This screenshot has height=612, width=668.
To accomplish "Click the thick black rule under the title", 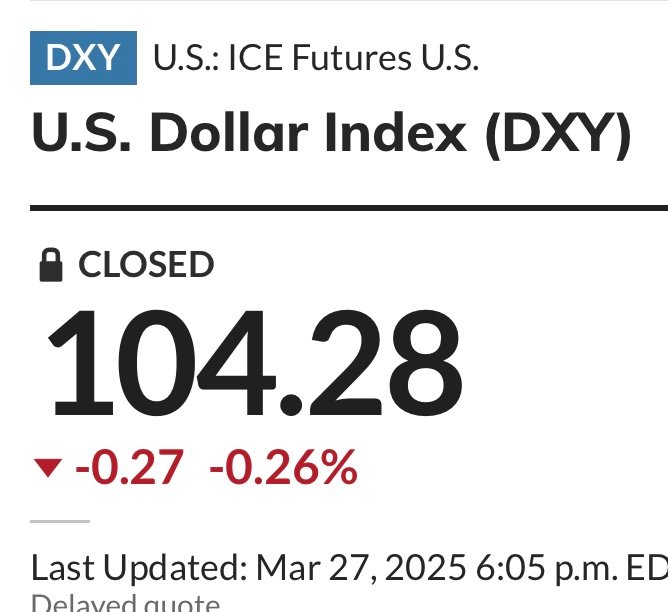I will point(349,208).
